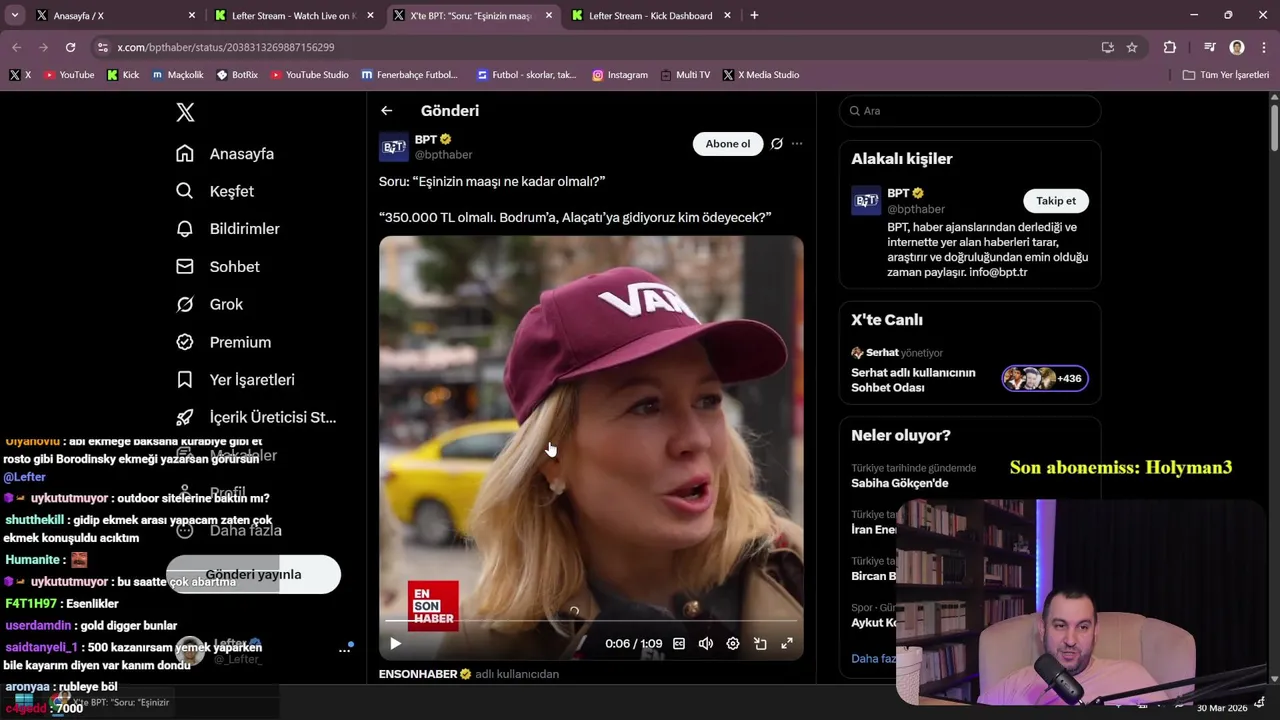Reload the current page
The image size is (1280, 720).
70,47
